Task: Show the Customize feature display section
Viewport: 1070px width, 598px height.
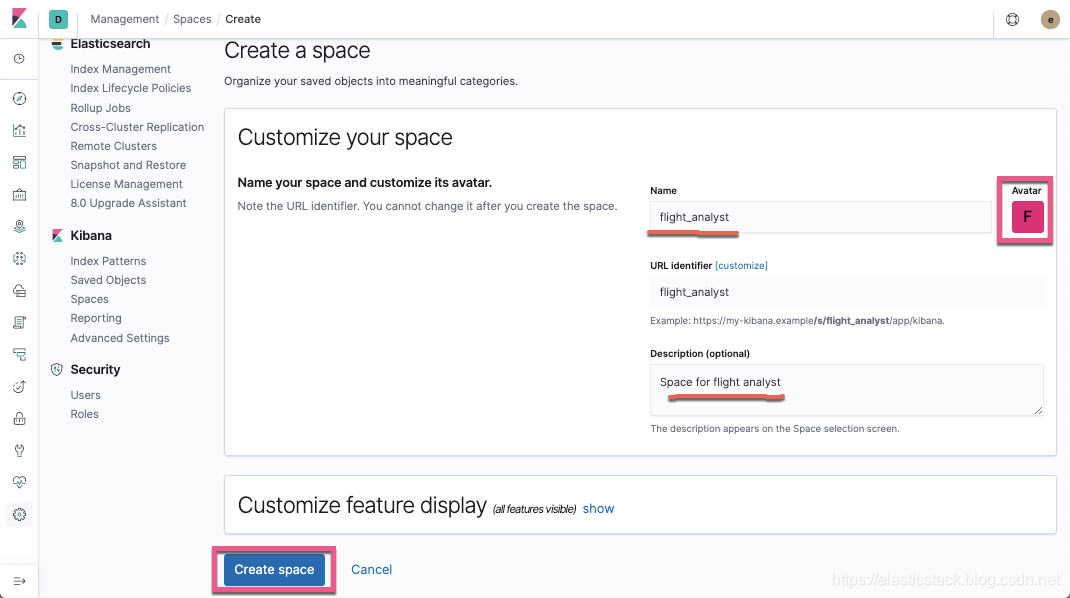Action: (x=598, y=509)
